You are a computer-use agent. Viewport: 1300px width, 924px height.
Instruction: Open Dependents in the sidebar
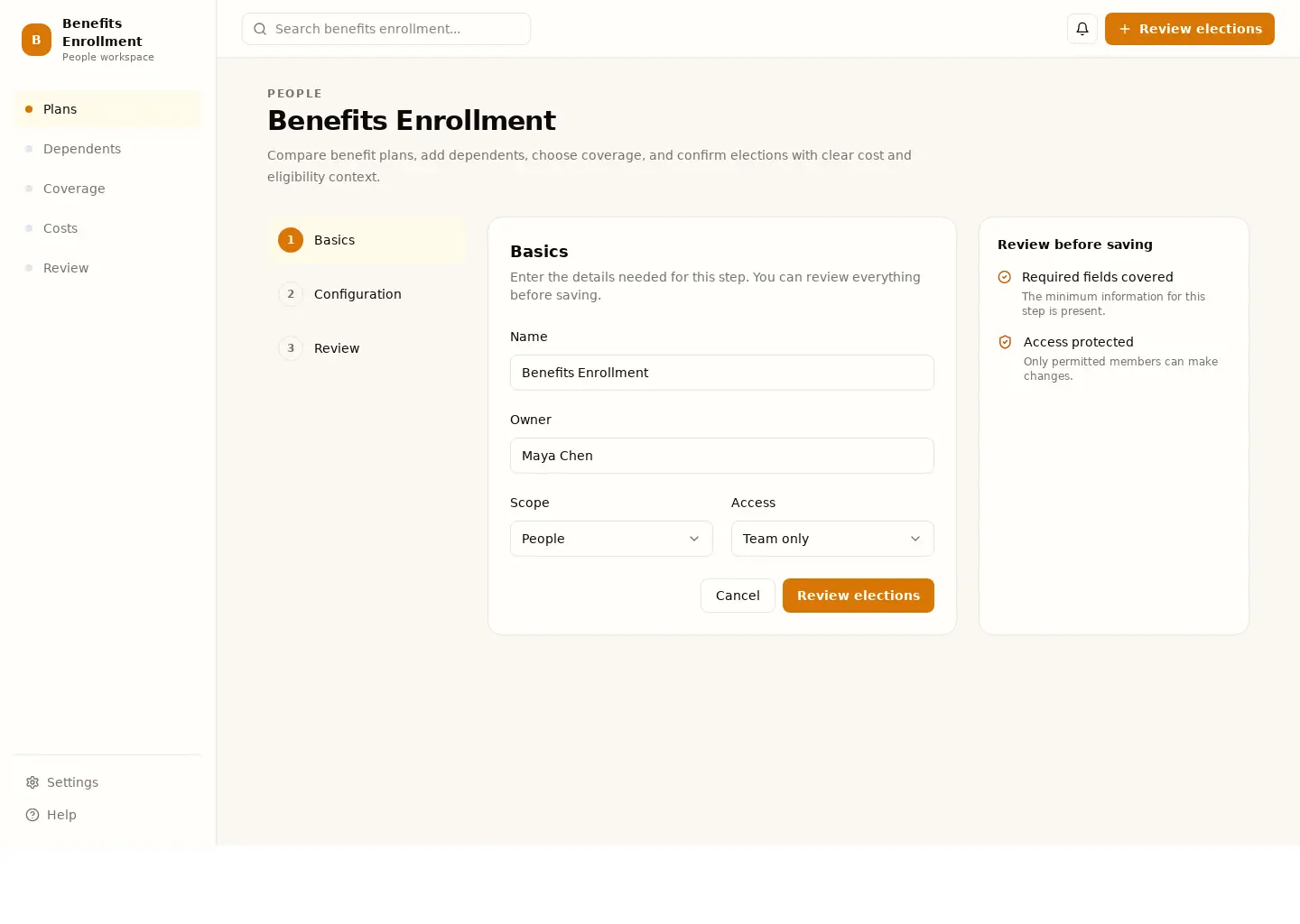(x=107, y=149)
